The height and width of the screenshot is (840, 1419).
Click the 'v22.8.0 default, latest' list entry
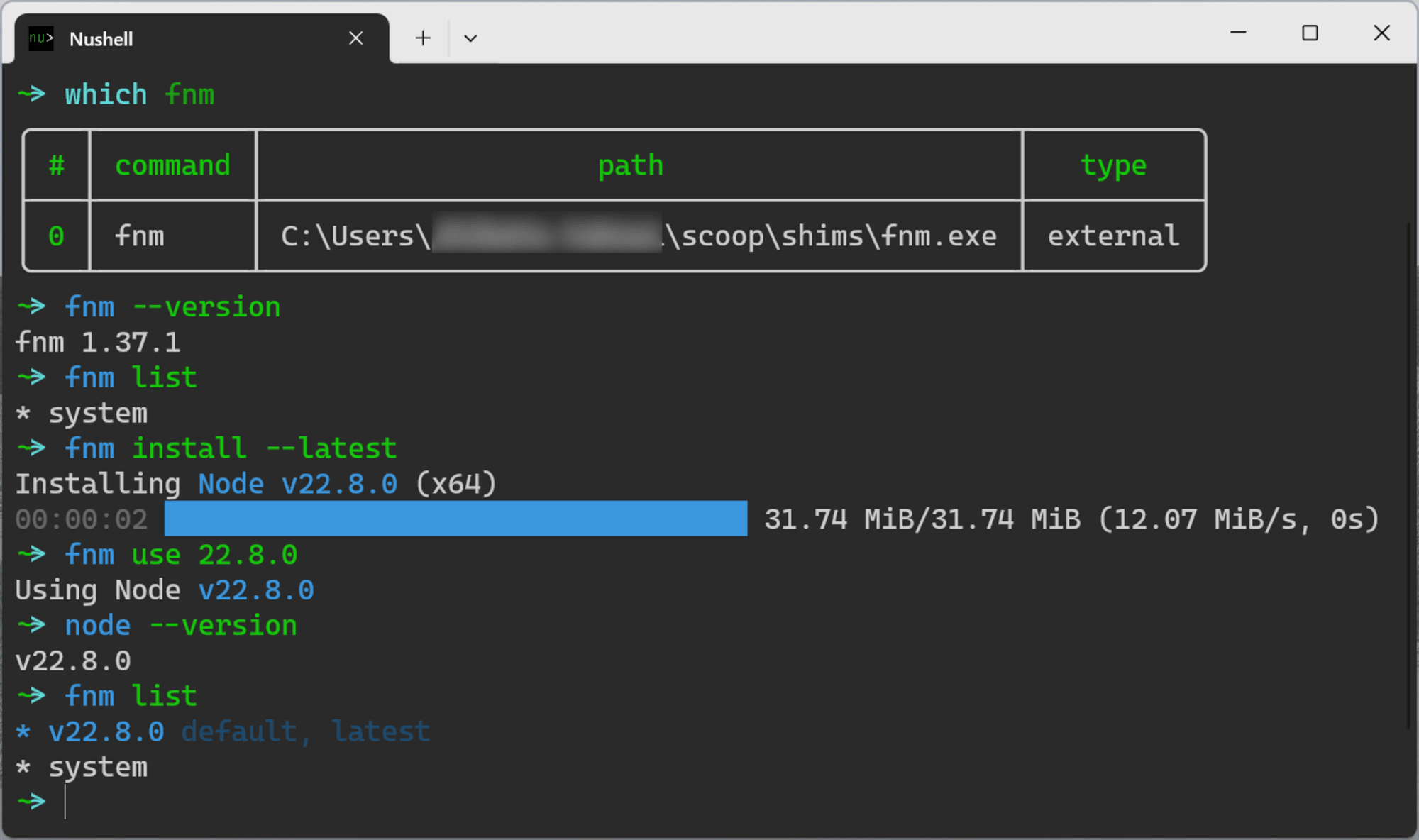(x=223, y=731)
